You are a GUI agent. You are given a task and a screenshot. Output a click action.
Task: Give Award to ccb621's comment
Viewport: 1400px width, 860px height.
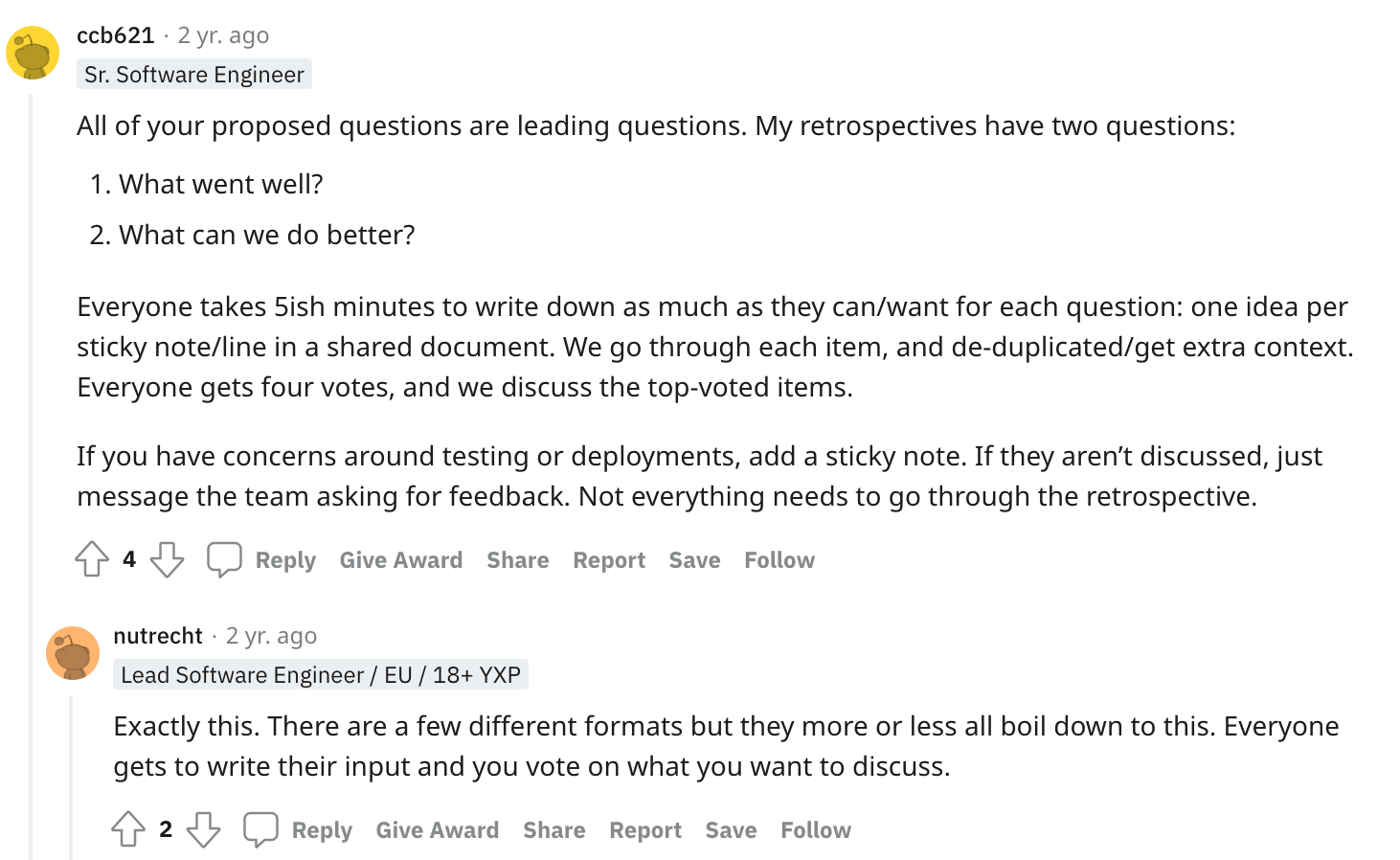400,559
